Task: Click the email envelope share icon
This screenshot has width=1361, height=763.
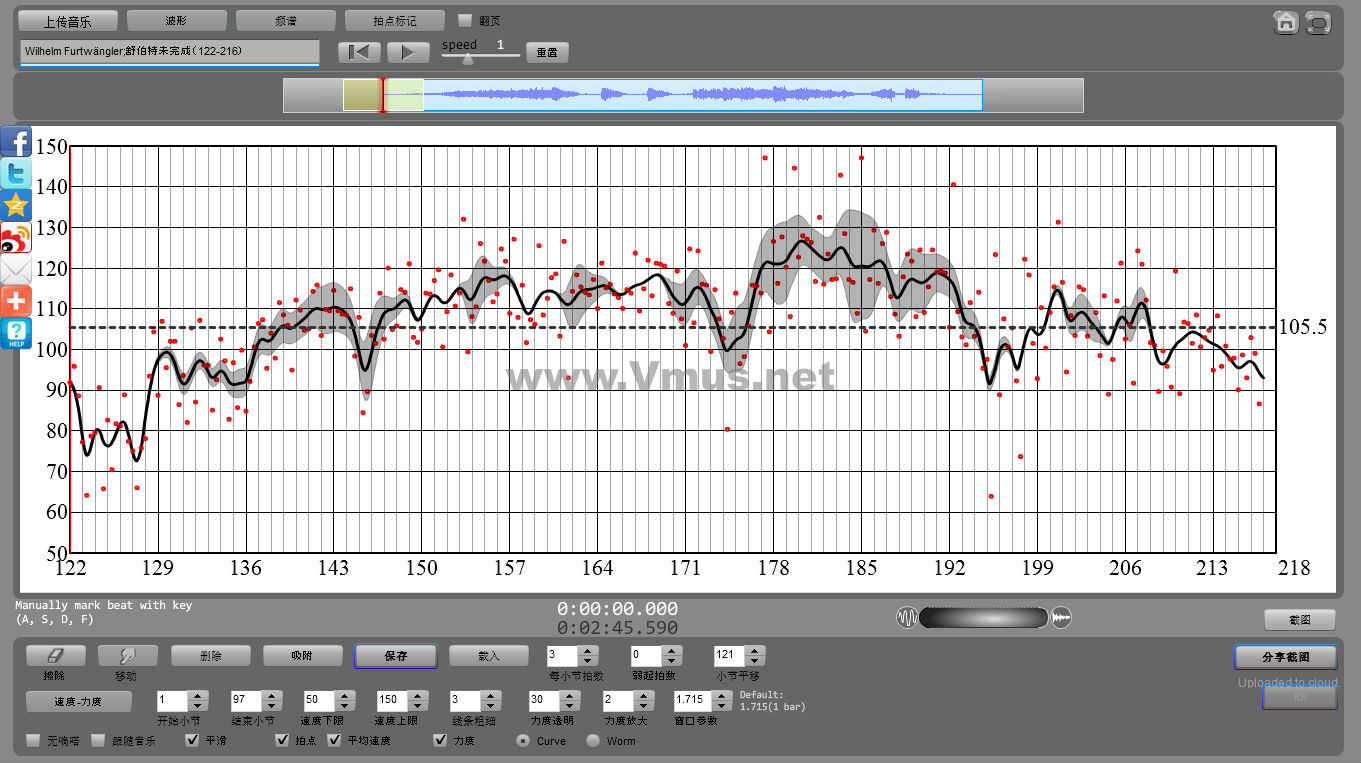Action: coord(16,269)
